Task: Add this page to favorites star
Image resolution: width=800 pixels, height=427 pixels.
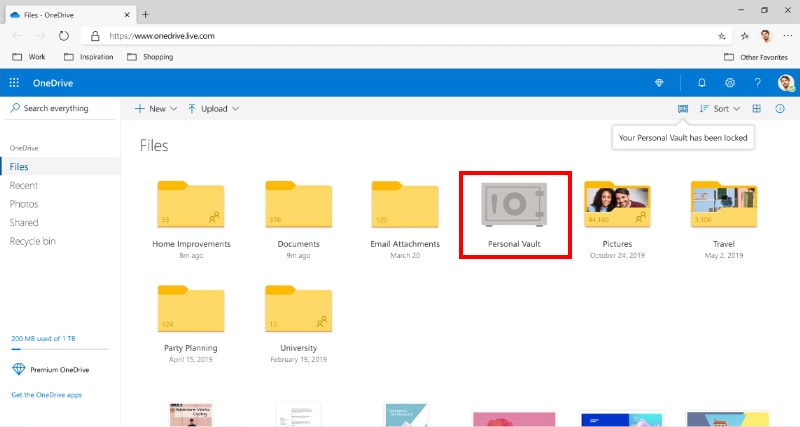Action: click(721, 36)
